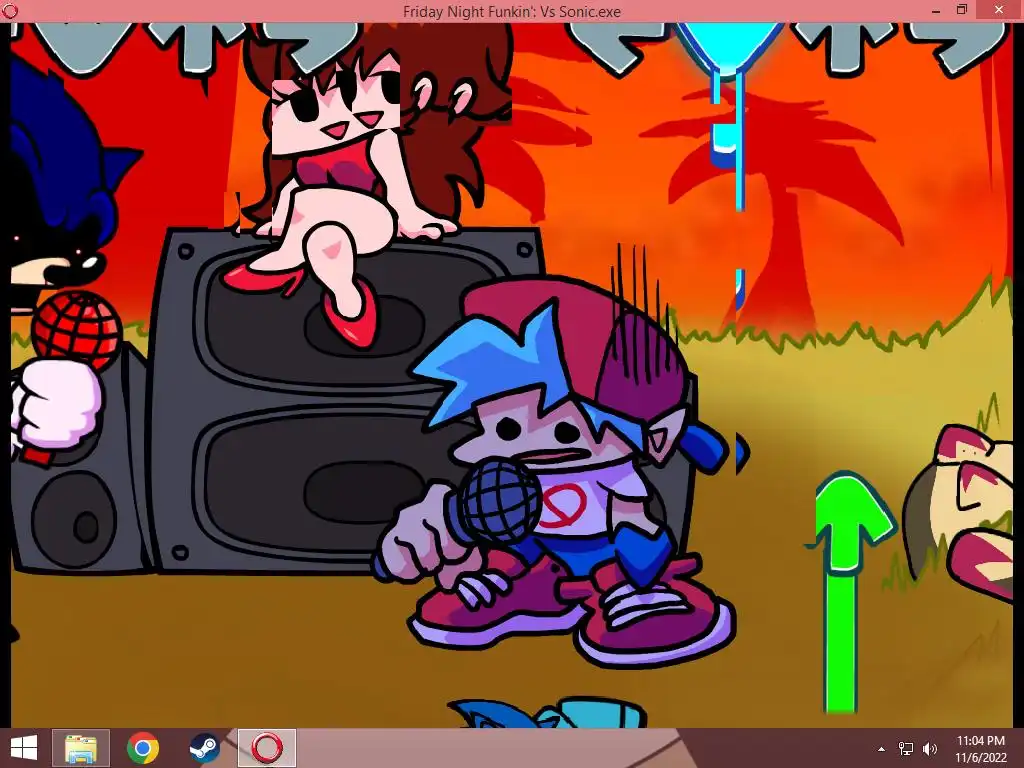Open the Windows Start menu
1024x768 pixels.
[24, 748]
